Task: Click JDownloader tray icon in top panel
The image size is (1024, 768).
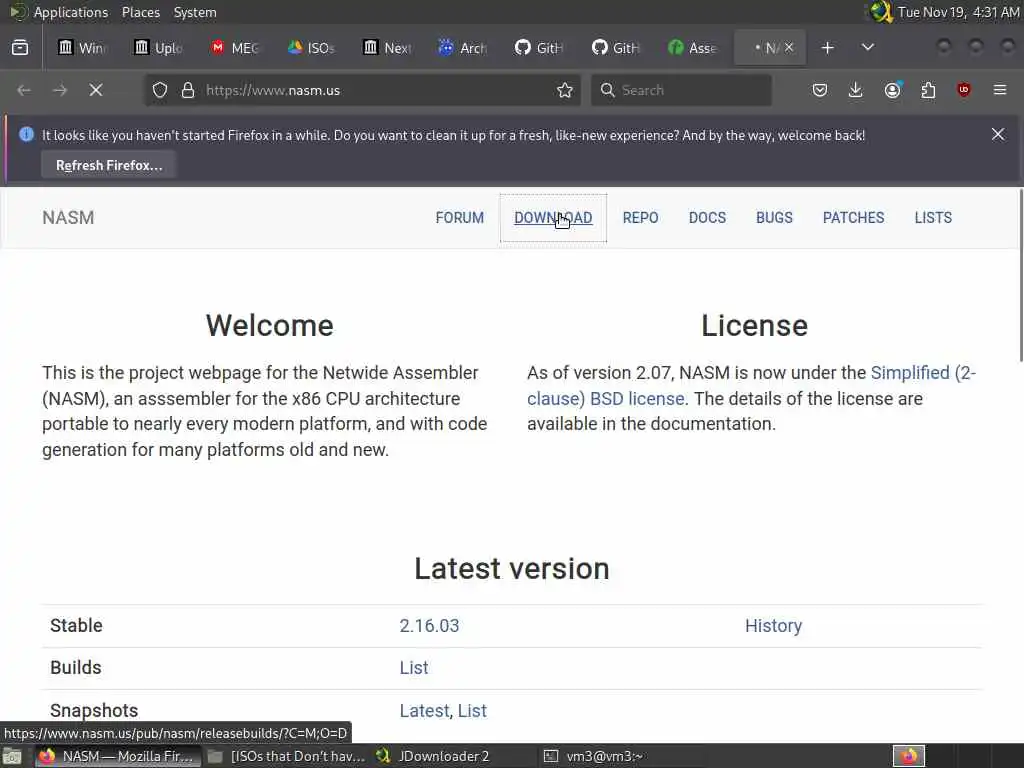Action: (x=881, y=12)
